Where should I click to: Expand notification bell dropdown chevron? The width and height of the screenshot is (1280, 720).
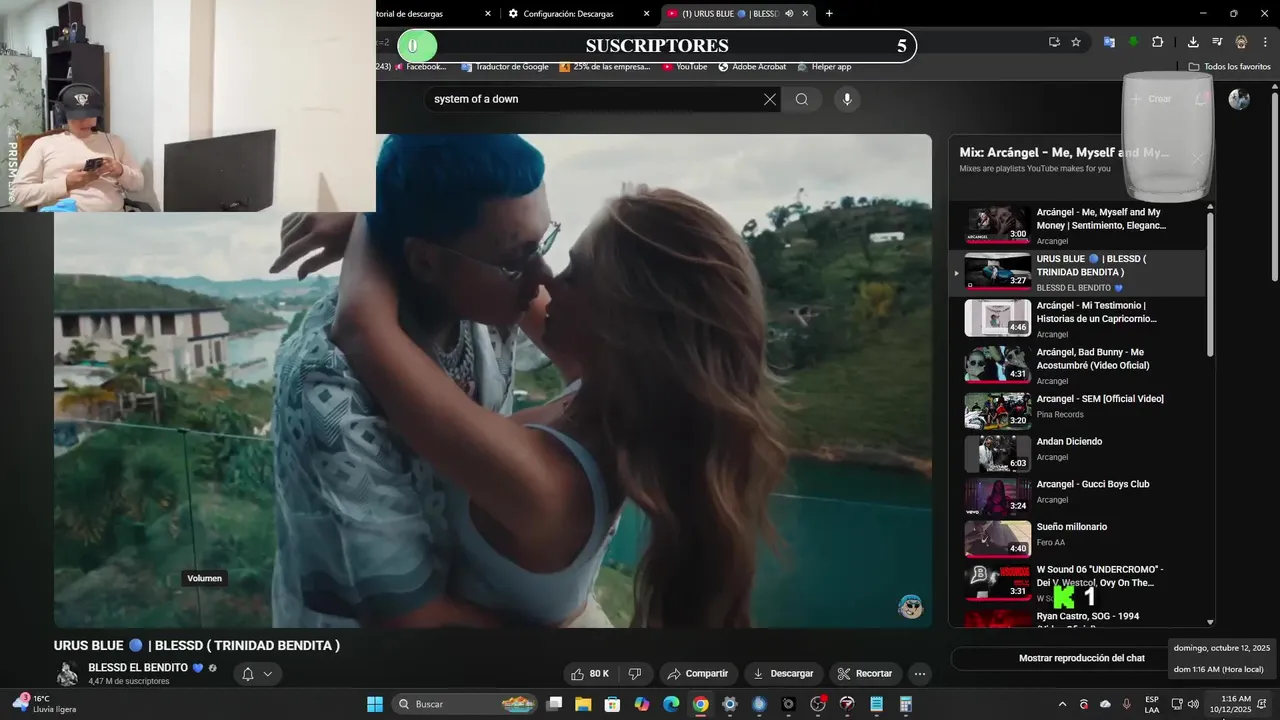click(x=268, y=674)
